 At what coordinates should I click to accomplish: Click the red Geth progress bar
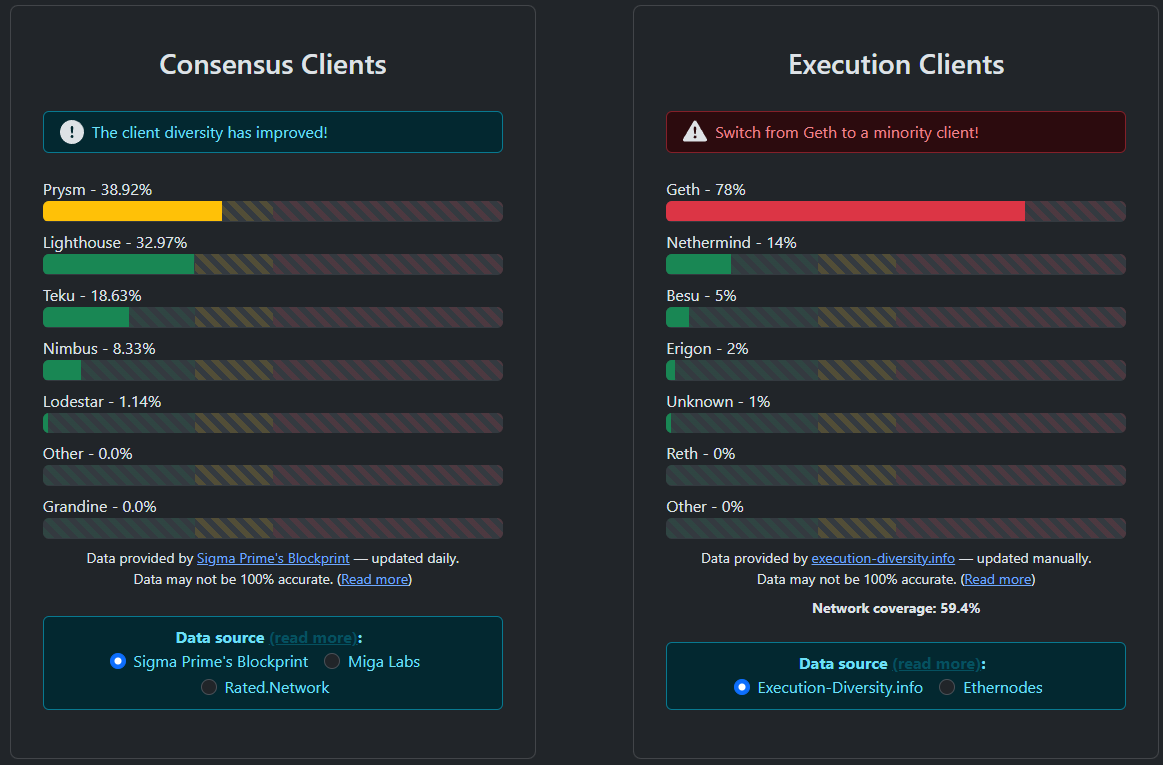pos(845,211)
